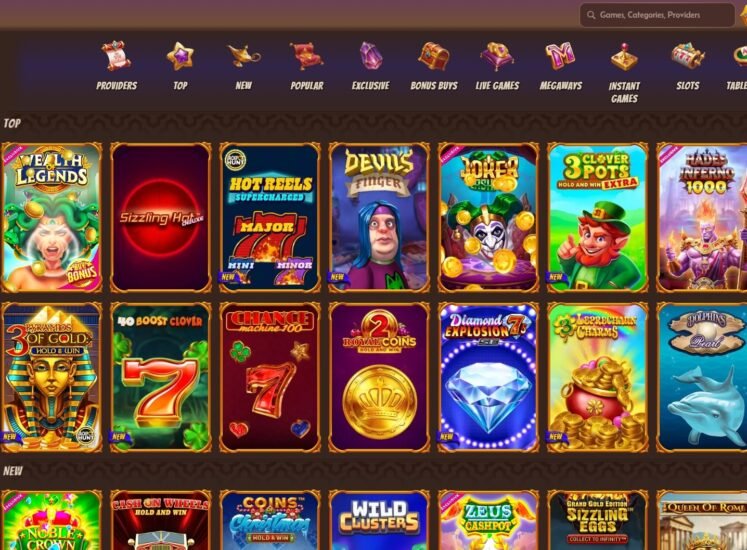Screen dimensions: 747x550
Task: Open the Dolphin's Pearl game tile
Action: point(702,377)
